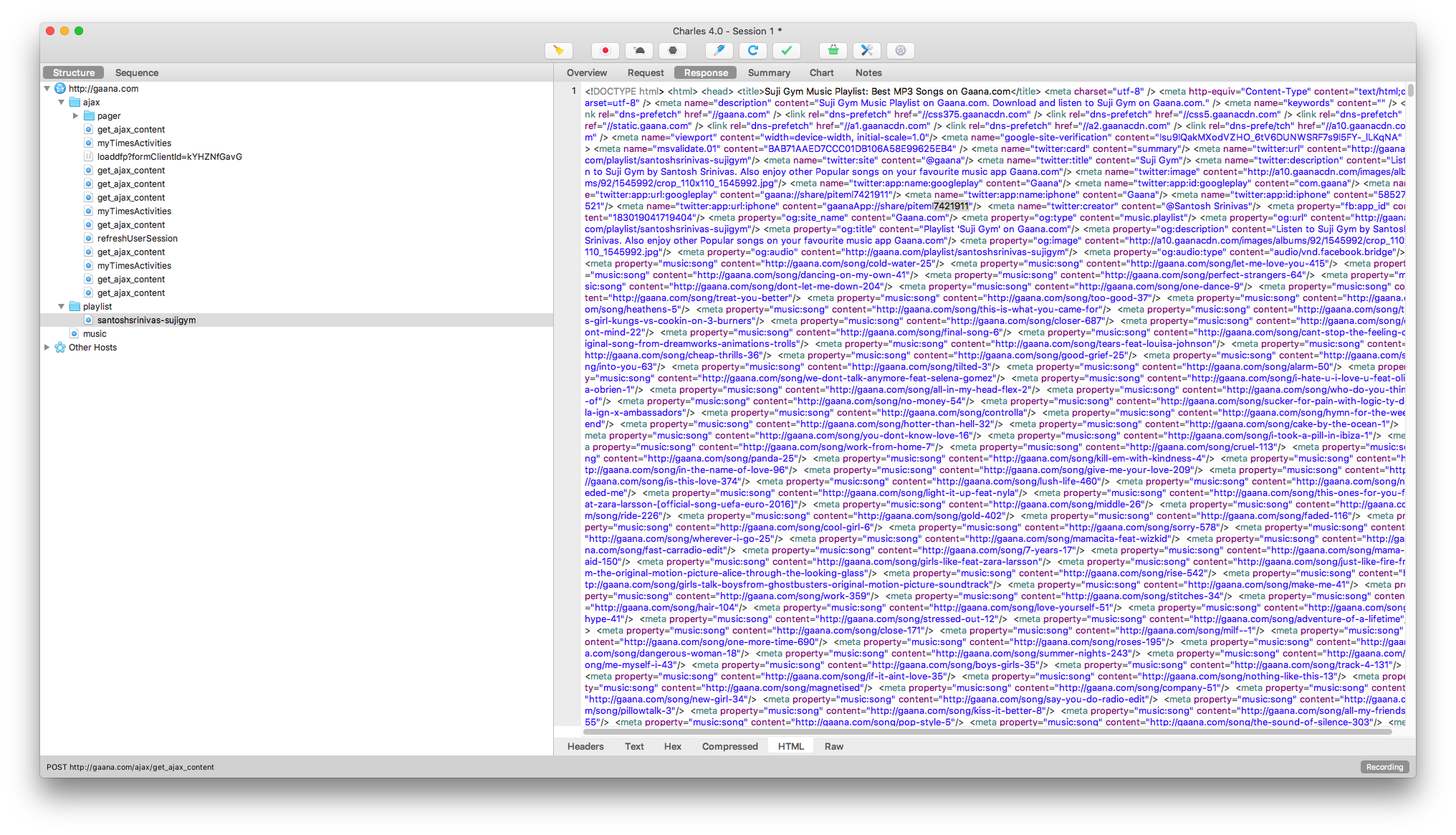
Task: Select the Response tab
Action: (706, 72)
